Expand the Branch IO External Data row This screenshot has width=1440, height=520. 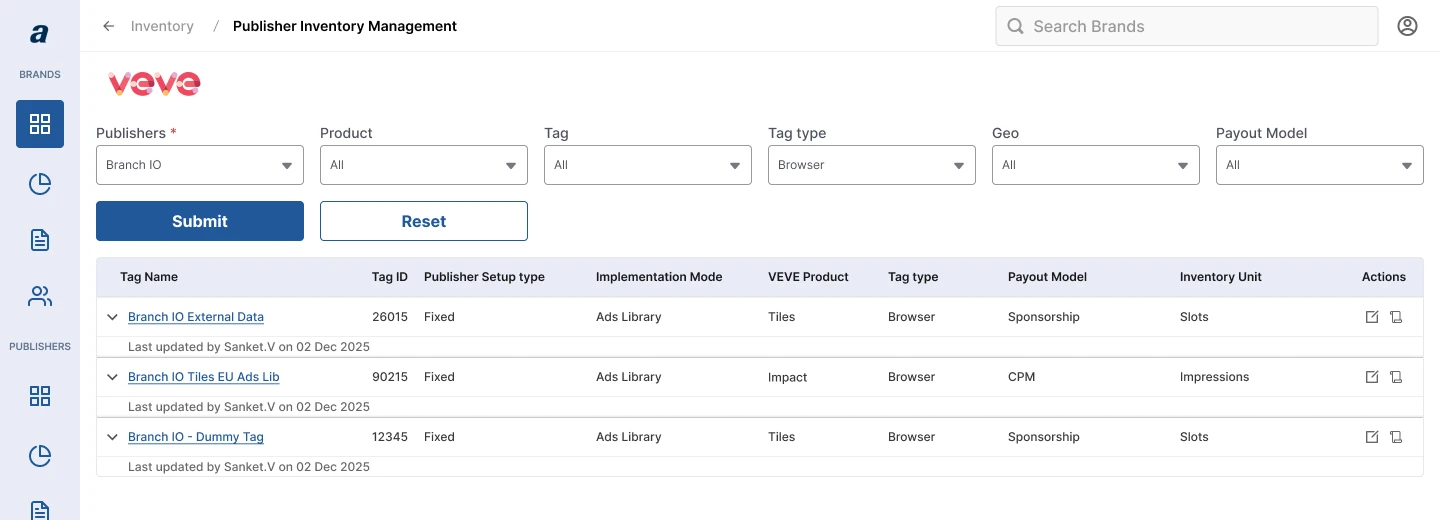[112, 317]
